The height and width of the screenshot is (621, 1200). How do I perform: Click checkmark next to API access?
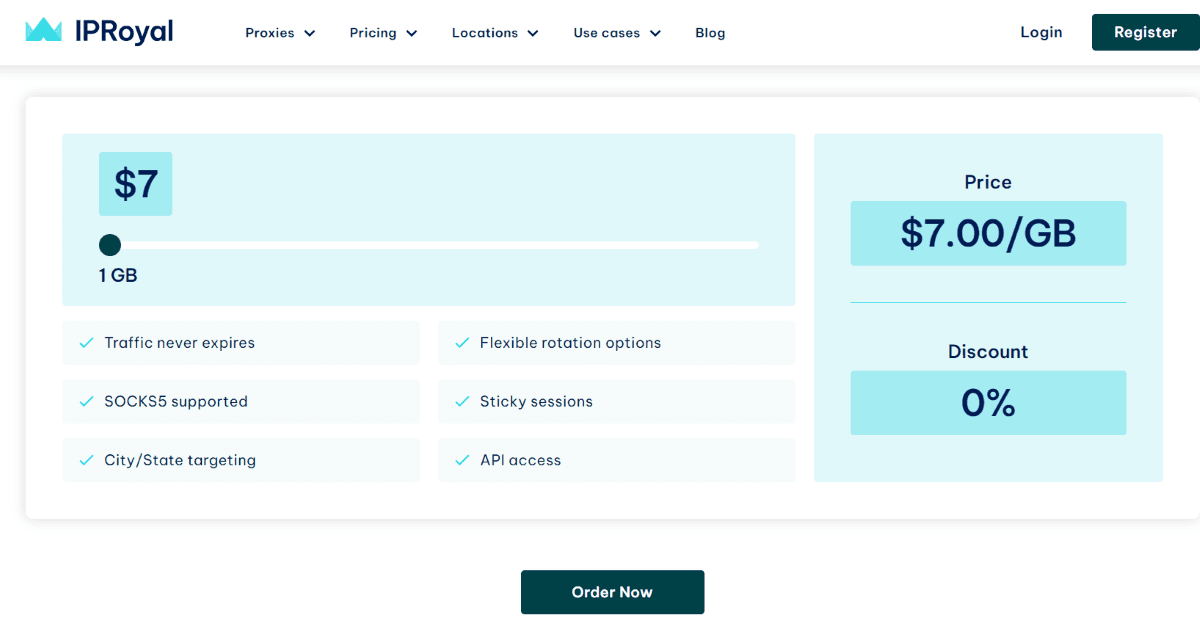(462, 460)
